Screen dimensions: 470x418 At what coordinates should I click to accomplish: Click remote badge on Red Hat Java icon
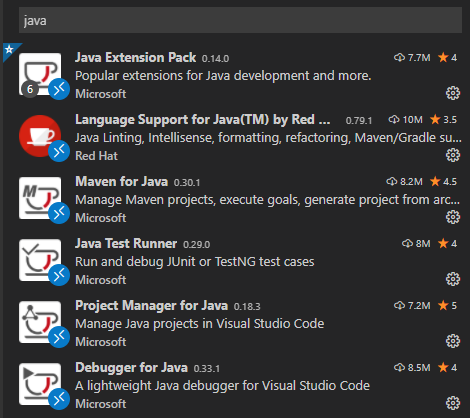[x=59, y=151]
